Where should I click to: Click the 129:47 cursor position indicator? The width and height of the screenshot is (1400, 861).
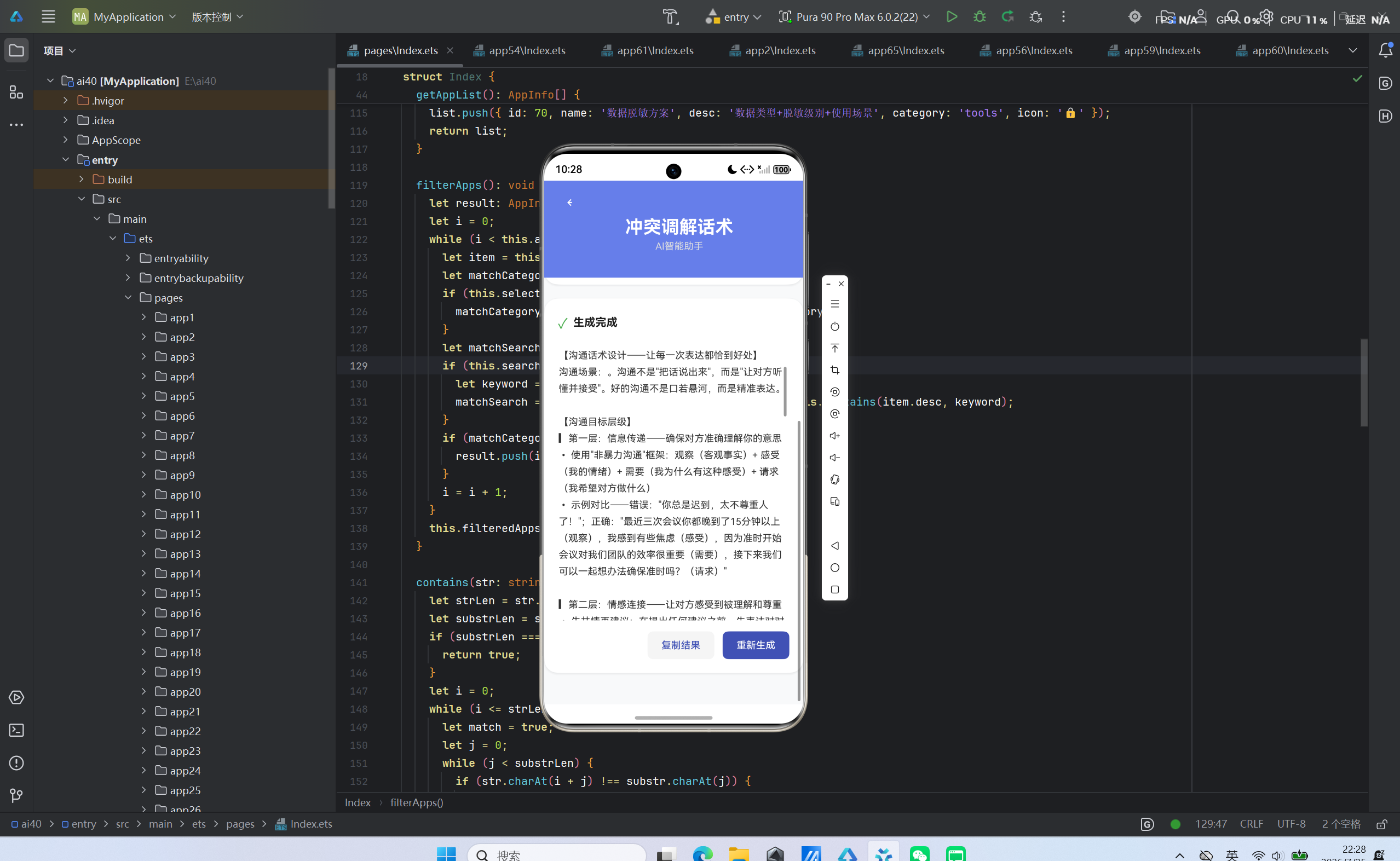[1211, 824]
